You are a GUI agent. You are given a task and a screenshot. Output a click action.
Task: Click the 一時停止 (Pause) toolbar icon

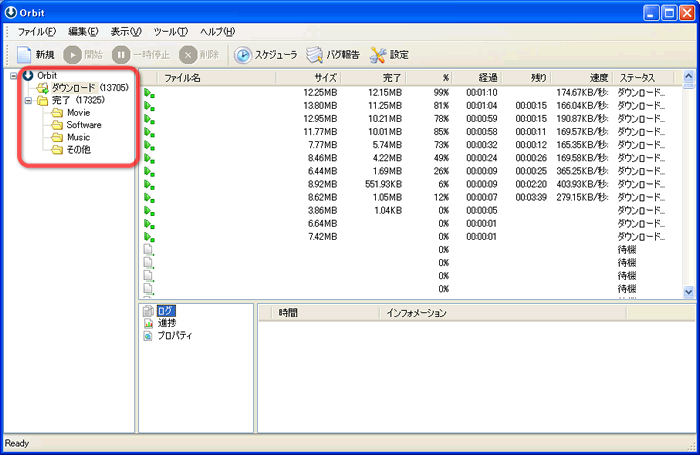coord(121,55)
